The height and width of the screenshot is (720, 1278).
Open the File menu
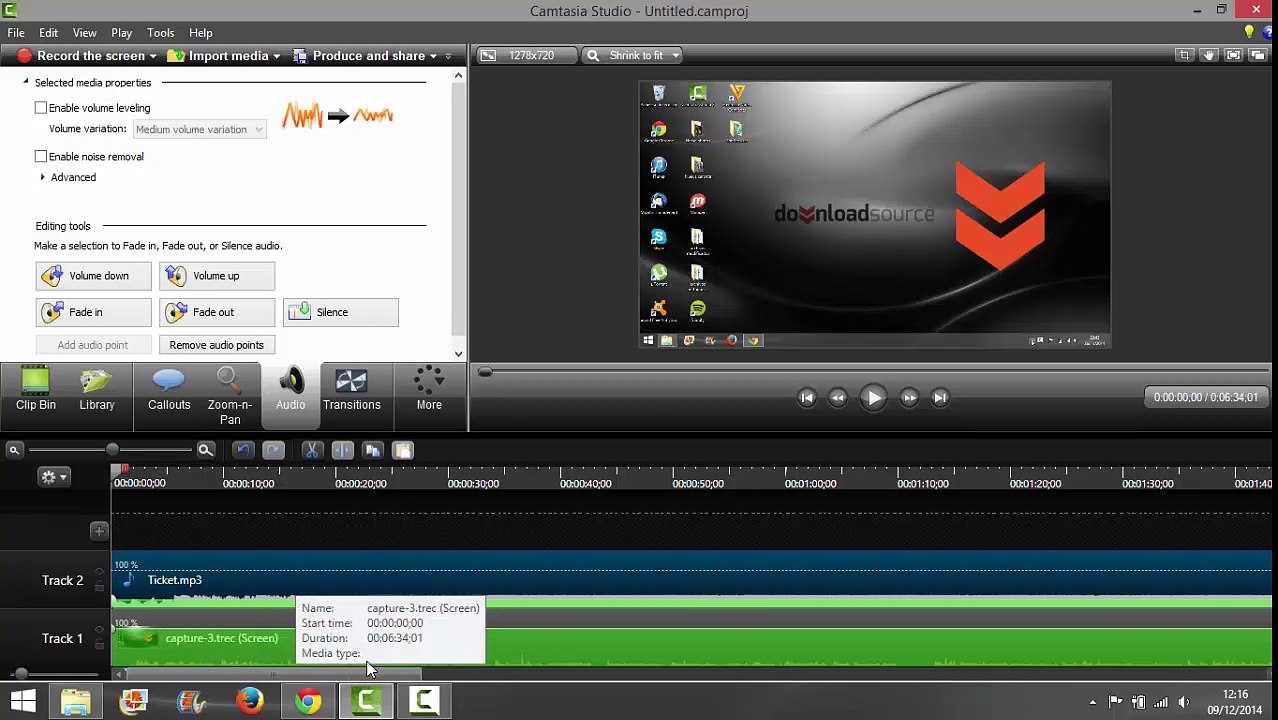(x=16, y=33)
